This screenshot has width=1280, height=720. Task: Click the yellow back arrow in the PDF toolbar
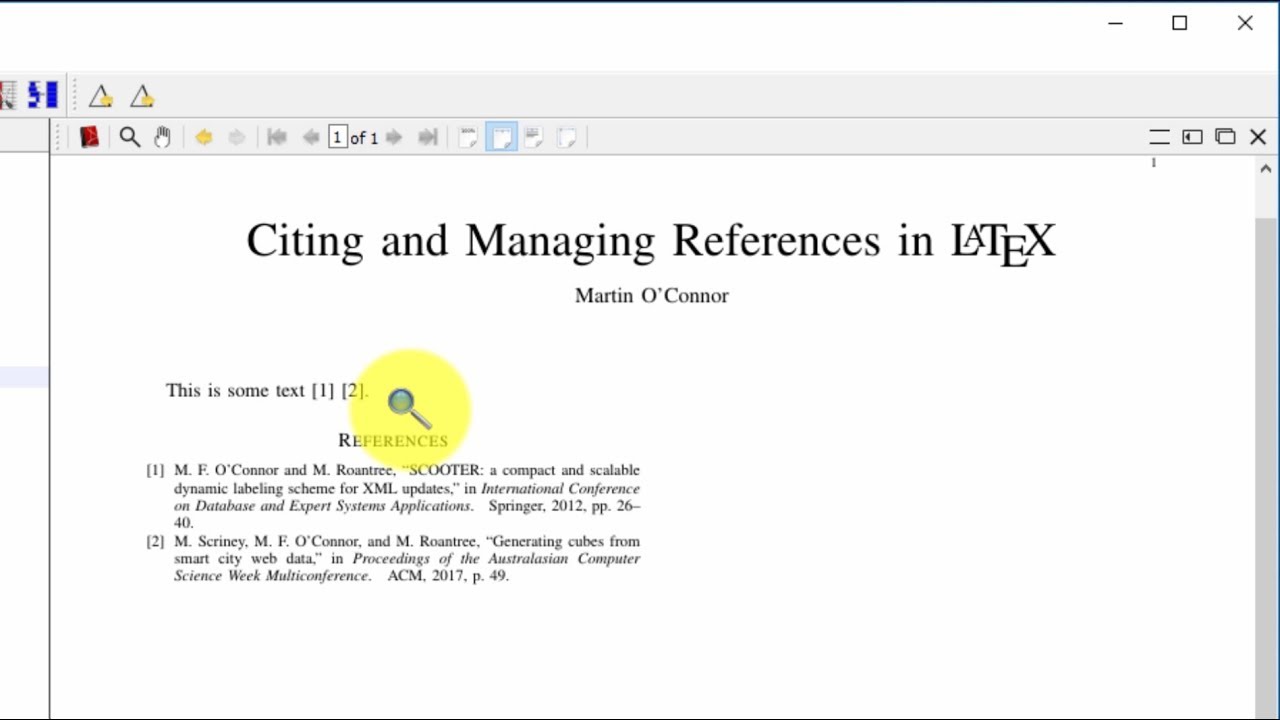(204, 137)
